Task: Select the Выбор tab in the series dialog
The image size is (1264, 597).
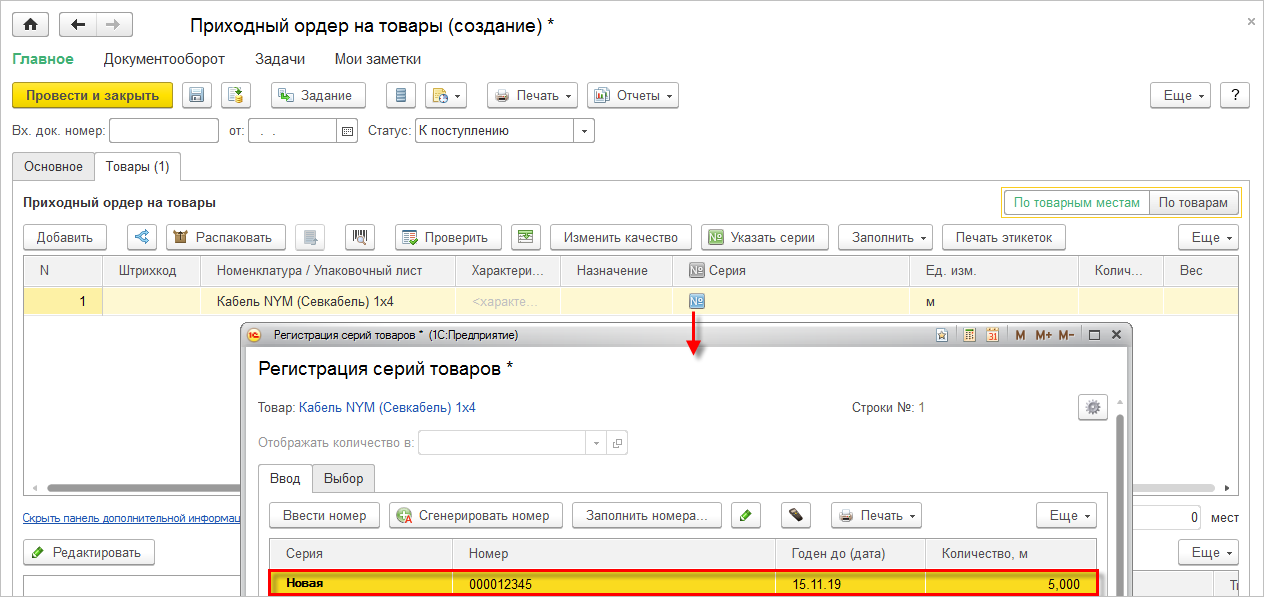Action: pyautogui.click(x=344, y=479)
